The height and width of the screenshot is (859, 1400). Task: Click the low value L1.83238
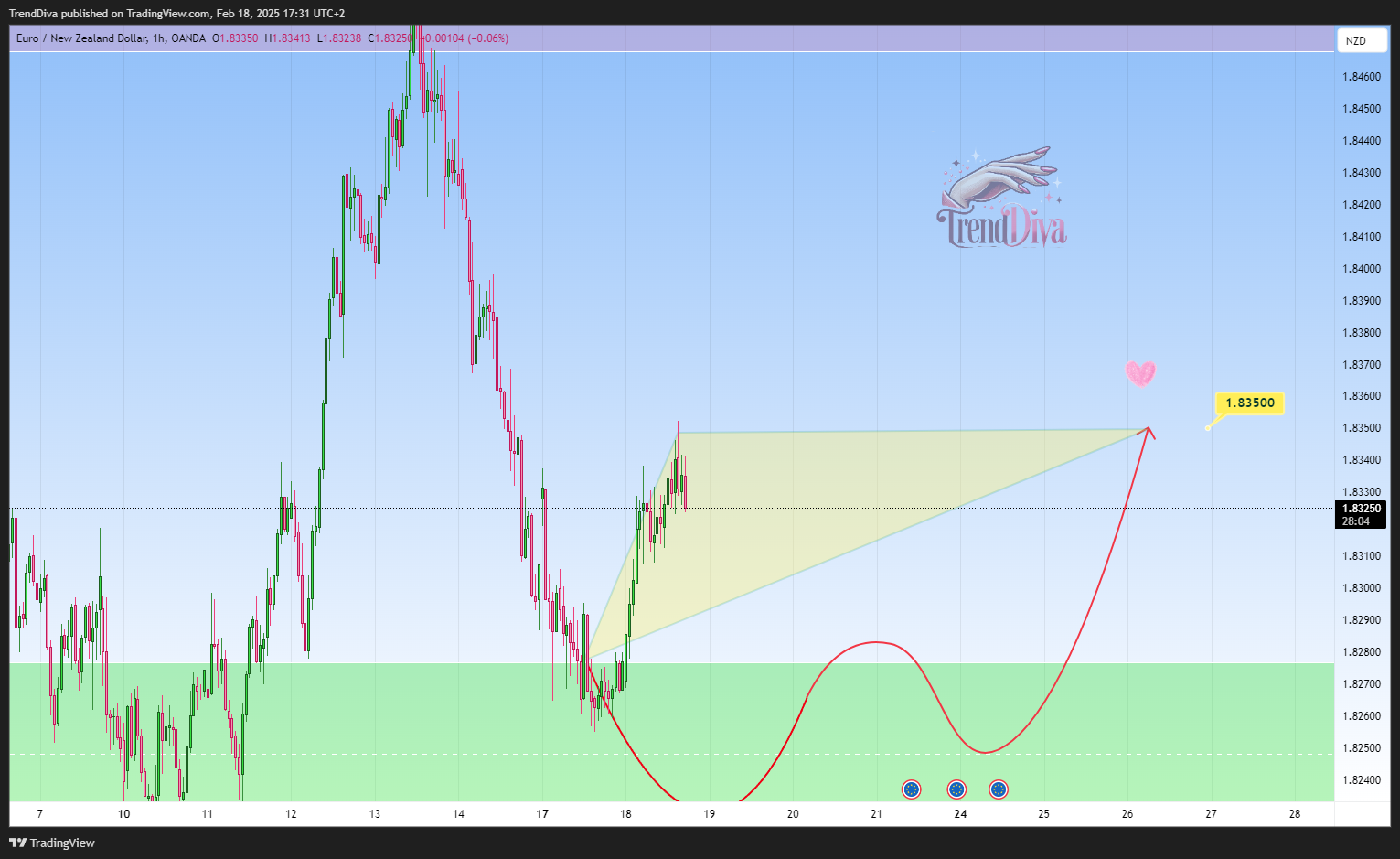pyautogui.click(x=339, y=38)
